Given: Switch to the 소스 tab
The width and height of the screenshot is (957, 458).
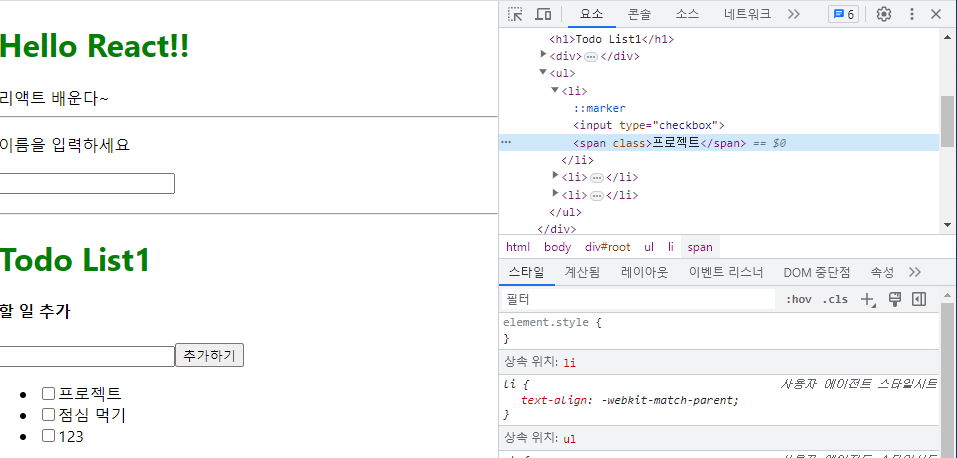Looking at the screenshot, I should [x=687, y=14].
